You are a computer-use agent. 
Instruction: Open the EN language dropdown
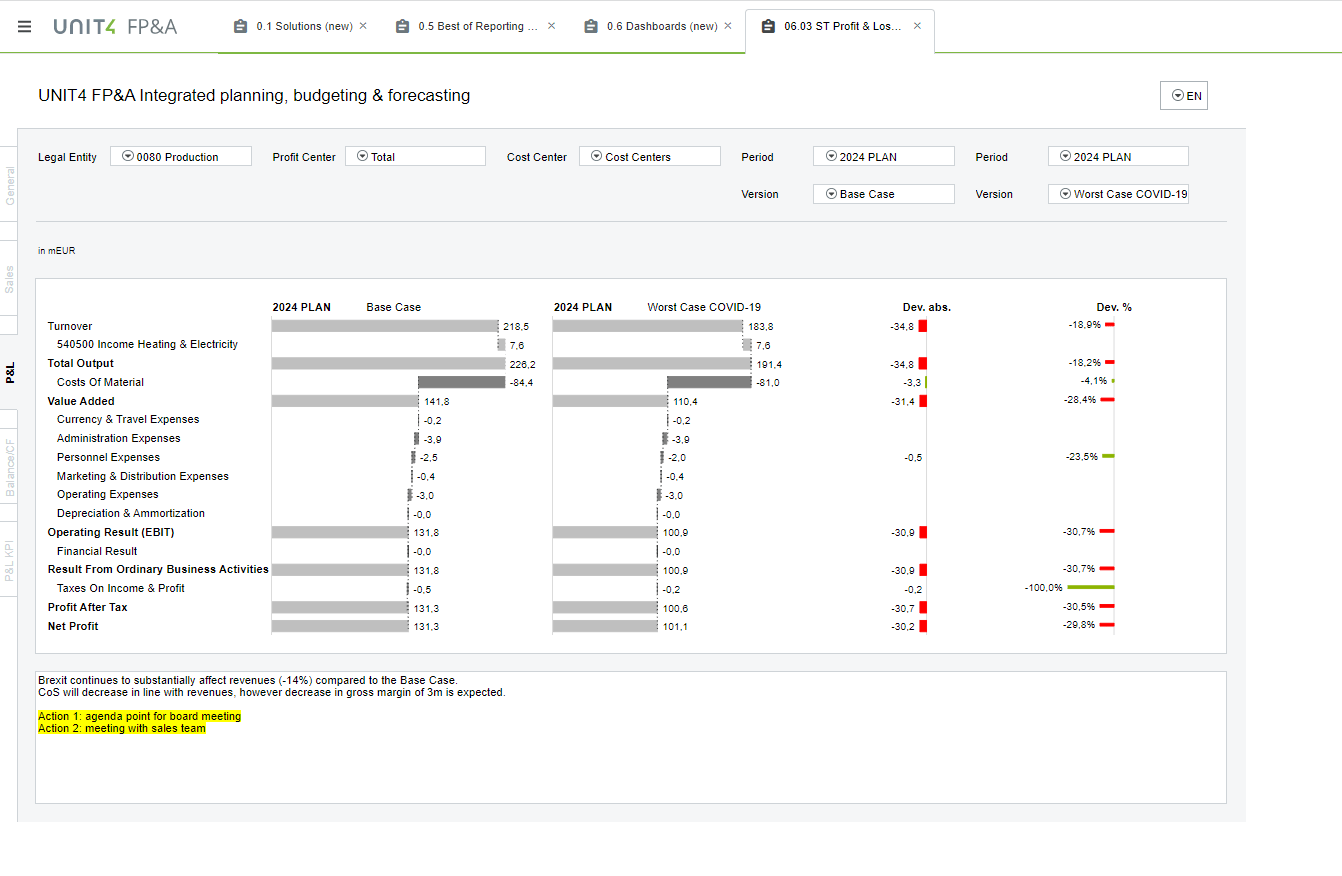click(1183, 96)
